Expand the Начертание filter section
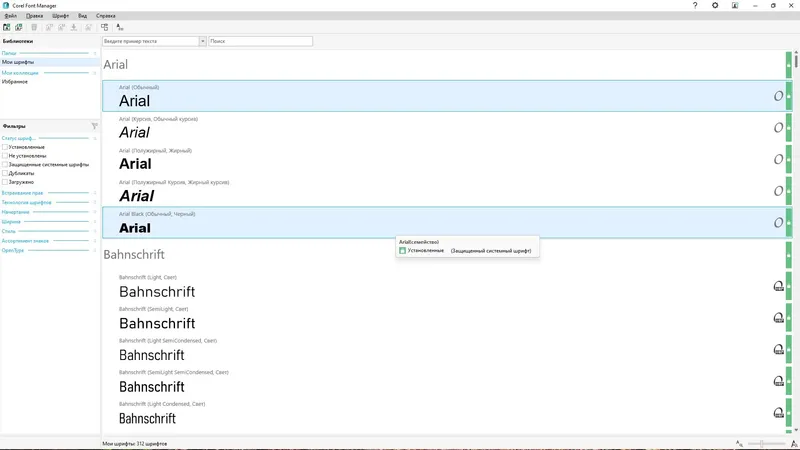 [95, 212]
